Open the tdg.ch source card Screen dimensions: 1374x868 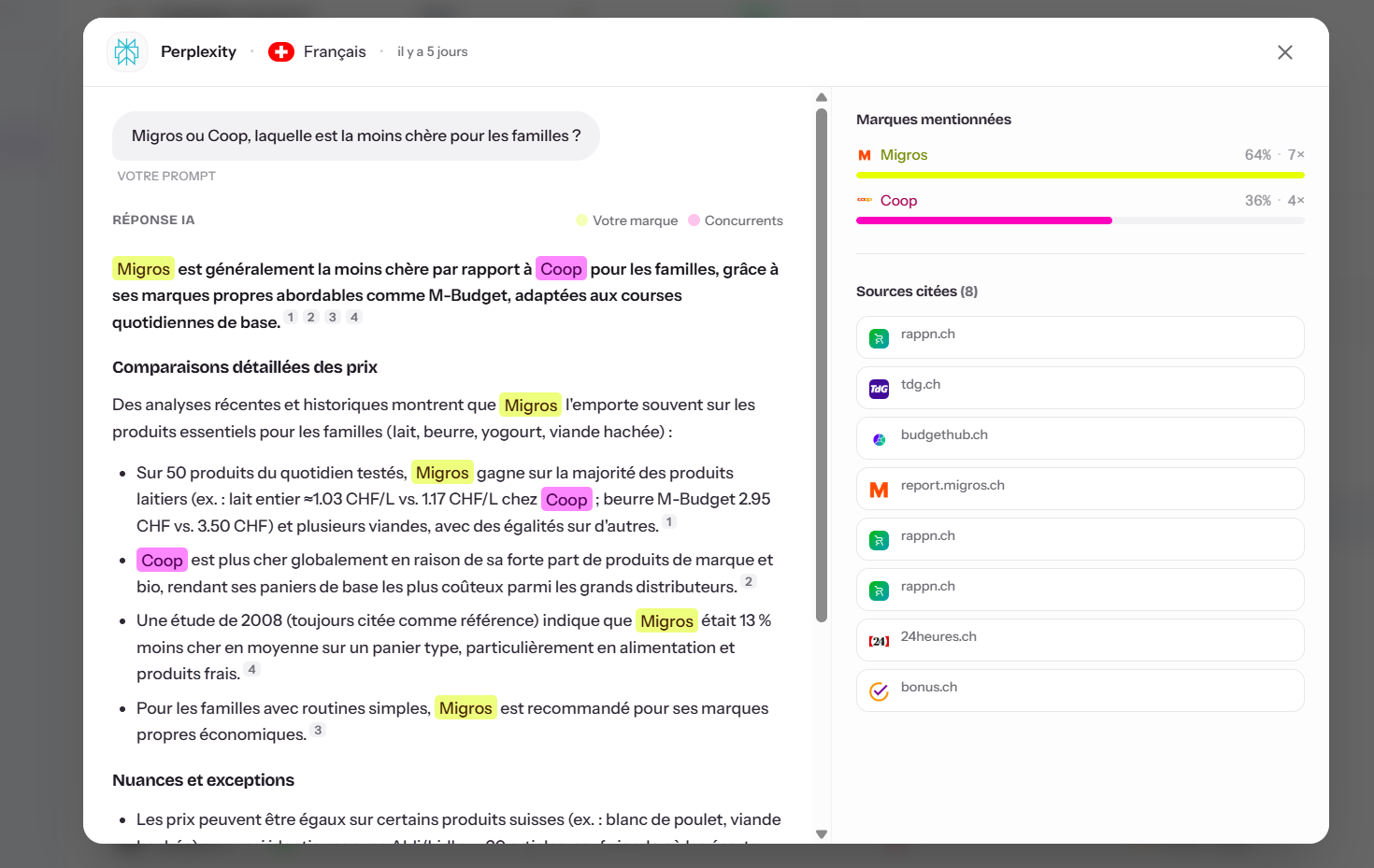coord(1081,388)
